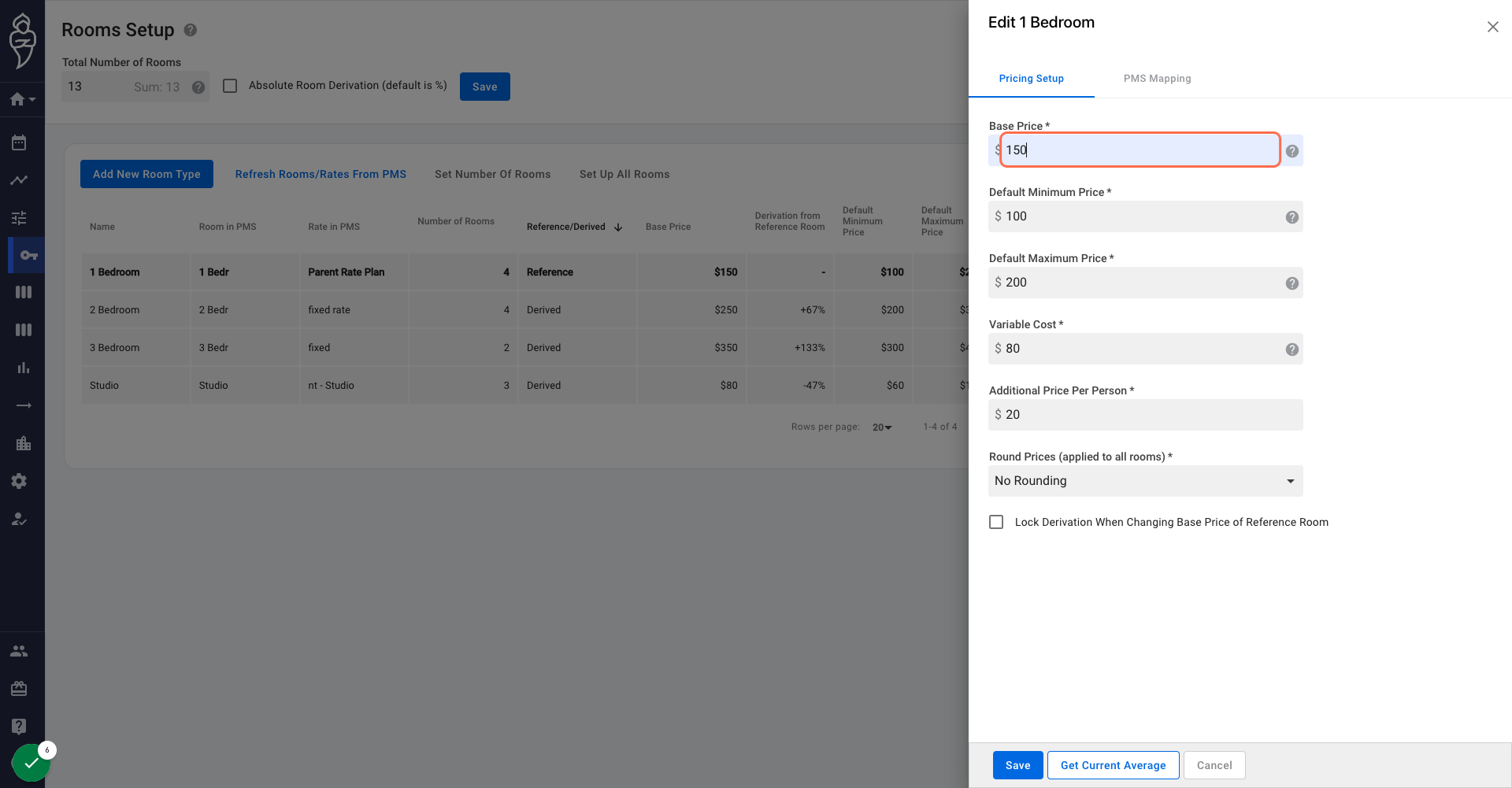The height and width of the screenshot is (788, 1512).
Task: Click the right arrow icon in the sidebar
Action: point(24,405)
